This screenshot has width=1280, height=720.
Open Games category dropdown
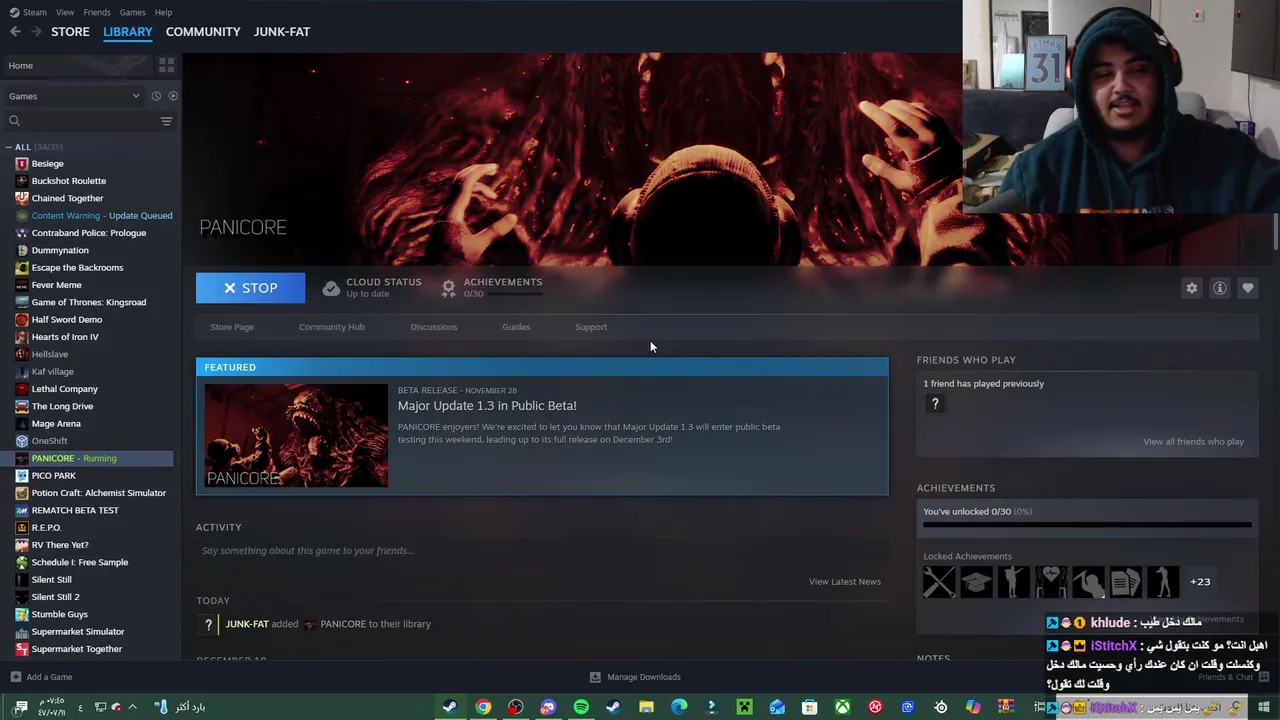pyautogui.click(x=75, y=96)
